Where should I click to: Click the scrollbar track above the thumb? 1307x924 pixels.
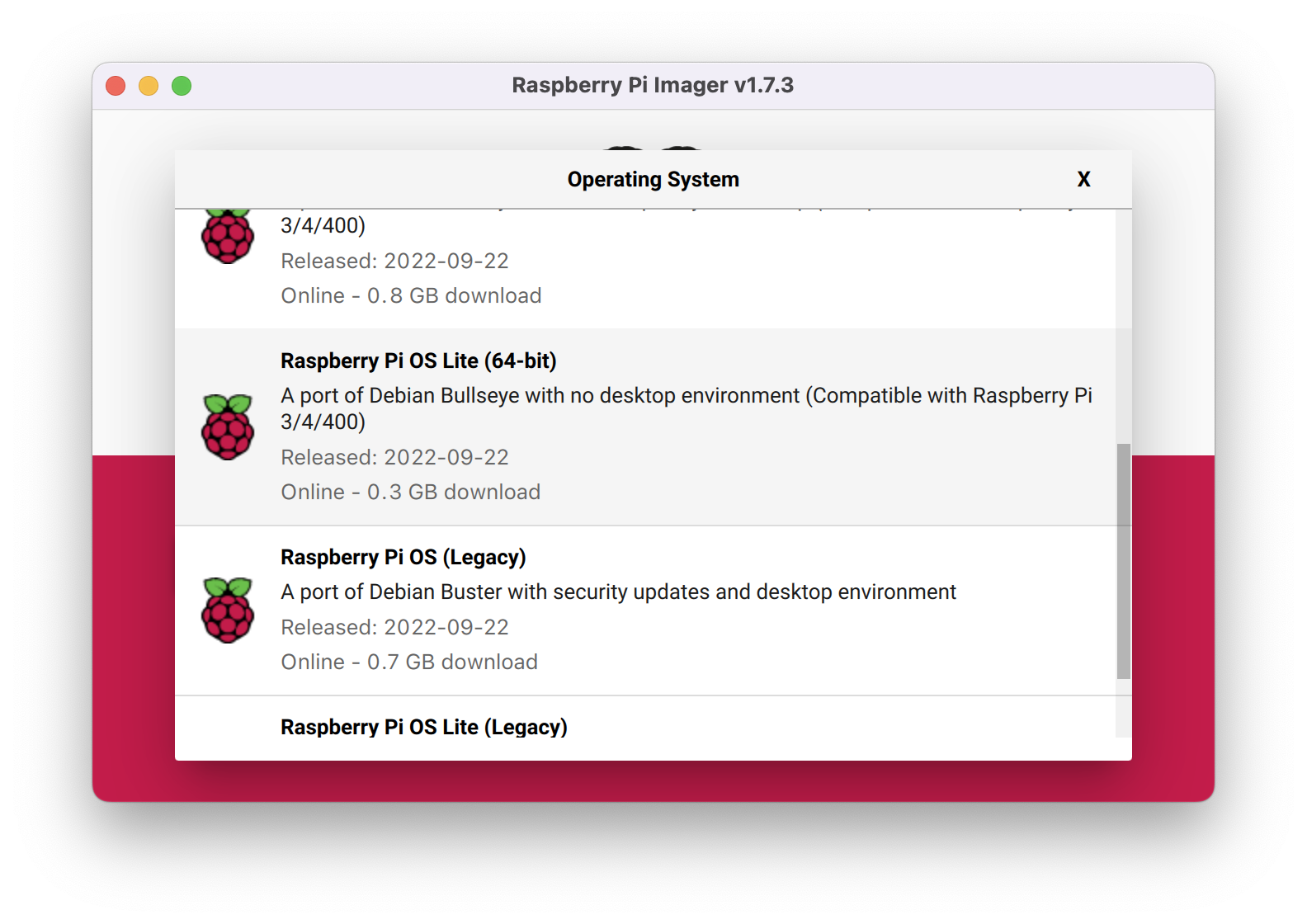pyautogui.click(x=1123, y=327)
